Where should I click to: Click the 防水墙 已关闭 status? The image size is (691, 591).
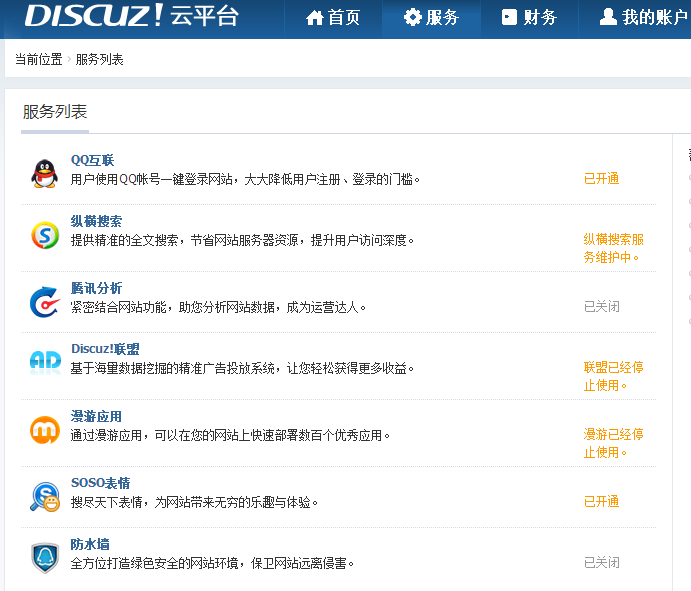(x=602, y=562)
